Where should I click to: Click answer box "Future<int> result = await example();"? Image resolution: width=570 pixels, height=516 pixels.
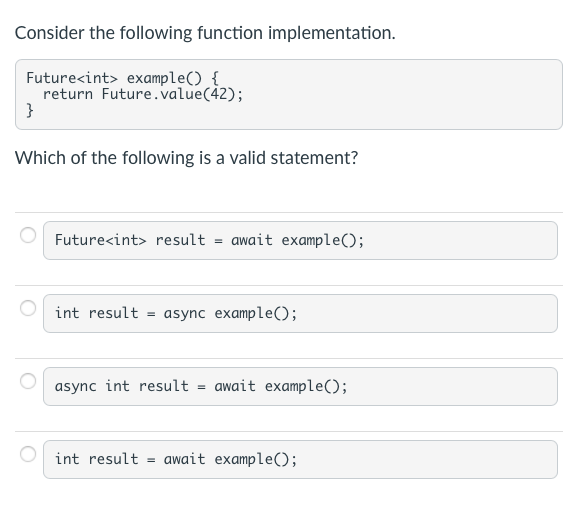point(300,240)
